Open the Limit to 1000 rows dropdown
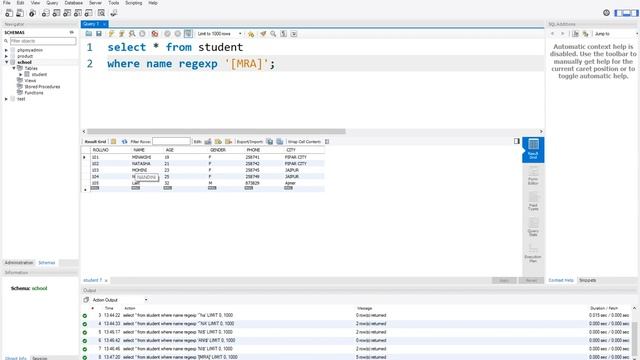Screen dimensions: 640x360 (220, 34)
